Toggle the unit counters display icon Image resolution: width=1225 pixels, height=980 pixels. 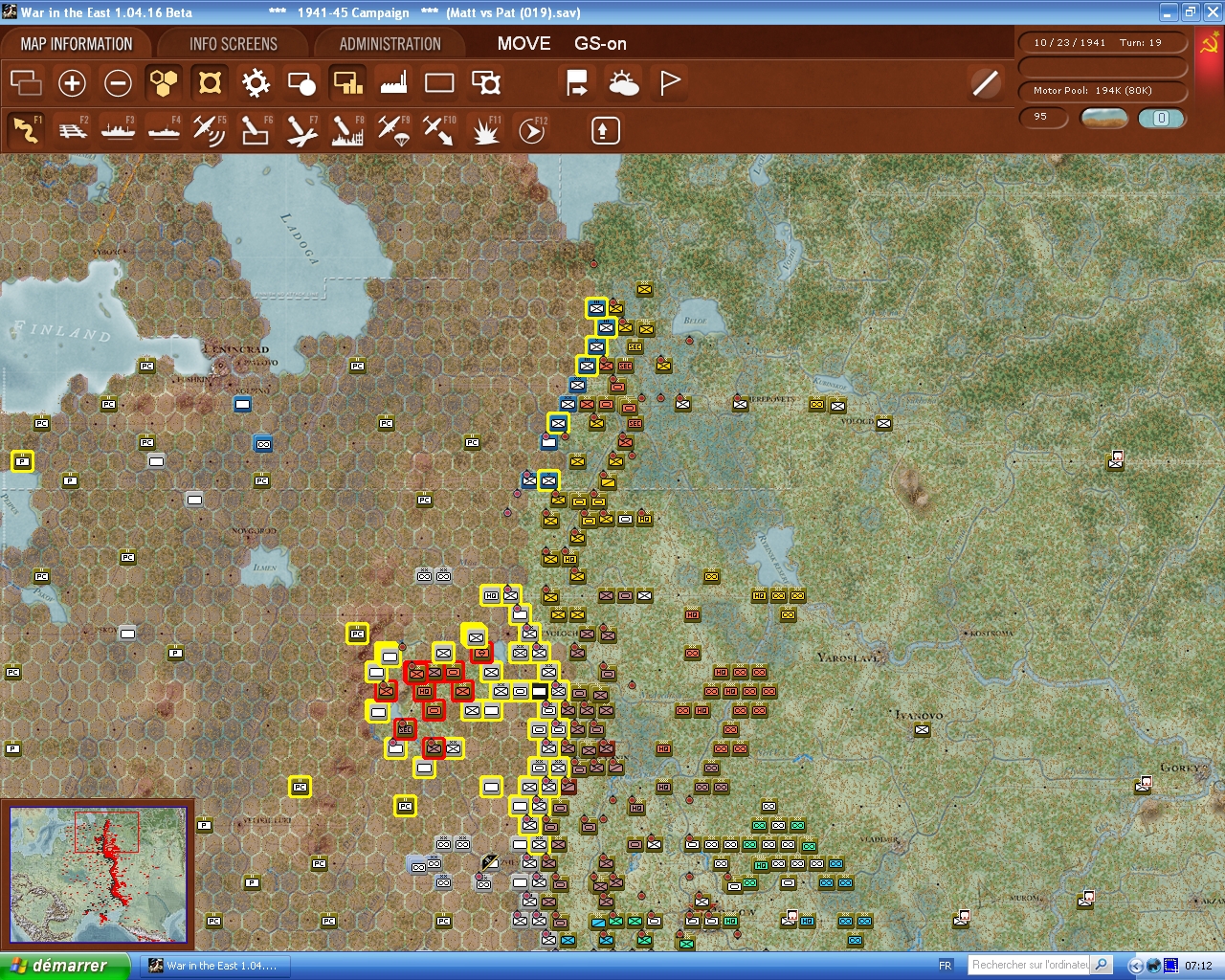[210, 83]
